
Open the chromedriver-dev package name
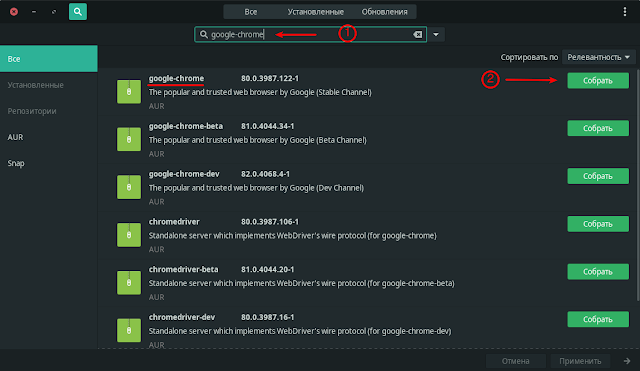pyautogui.click(x=182, y=317)
